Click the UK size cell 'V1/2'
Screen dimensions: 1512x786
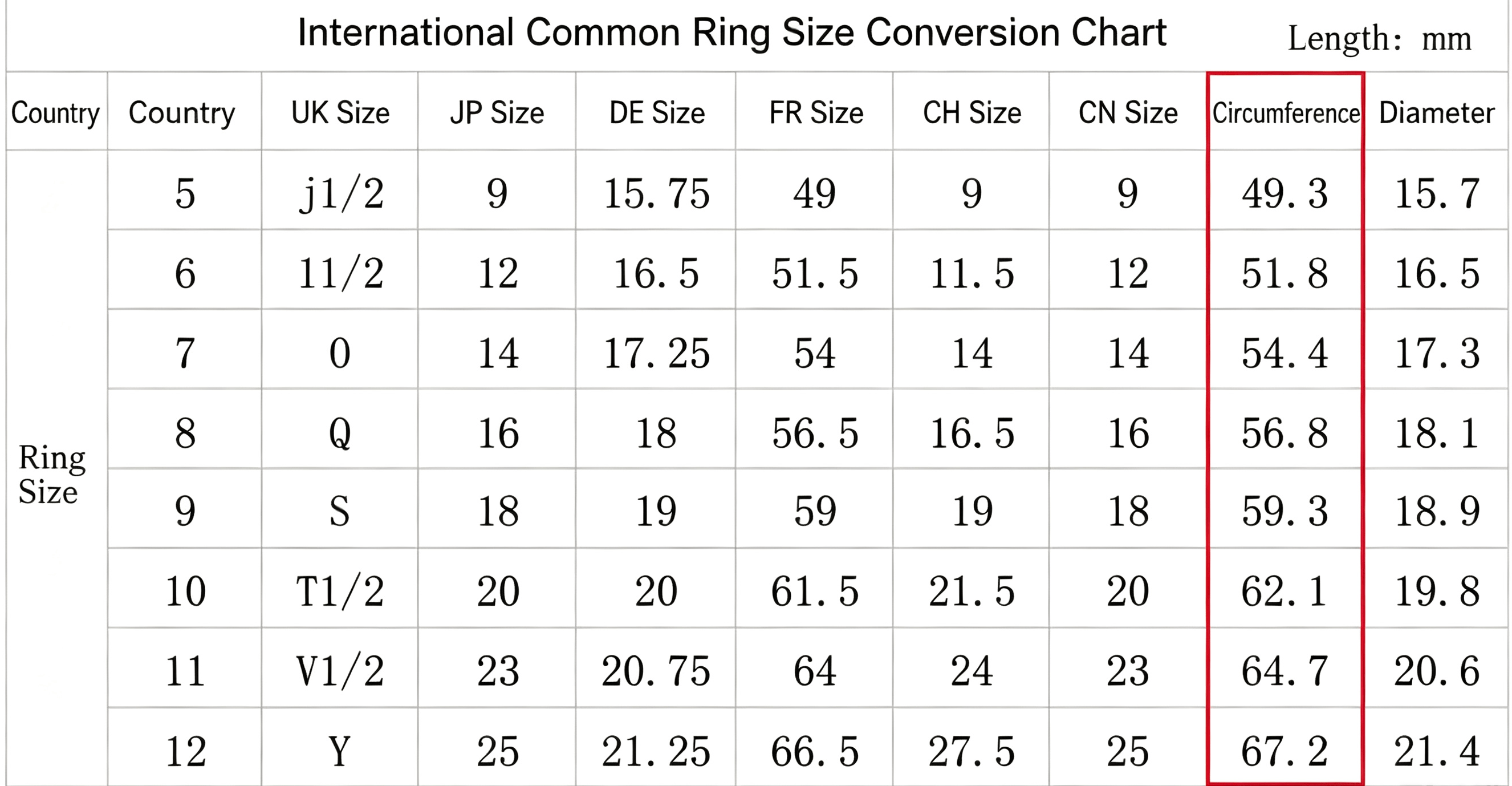pos(340,671)
